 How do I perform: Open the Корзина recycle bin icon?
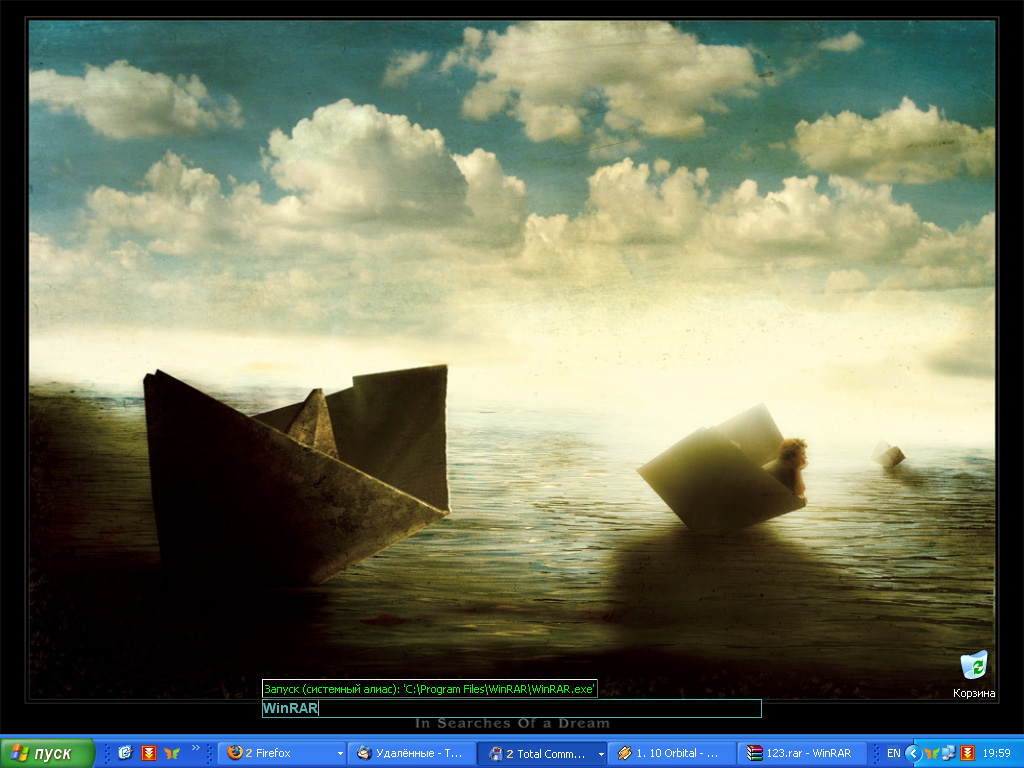coord(973,666)
